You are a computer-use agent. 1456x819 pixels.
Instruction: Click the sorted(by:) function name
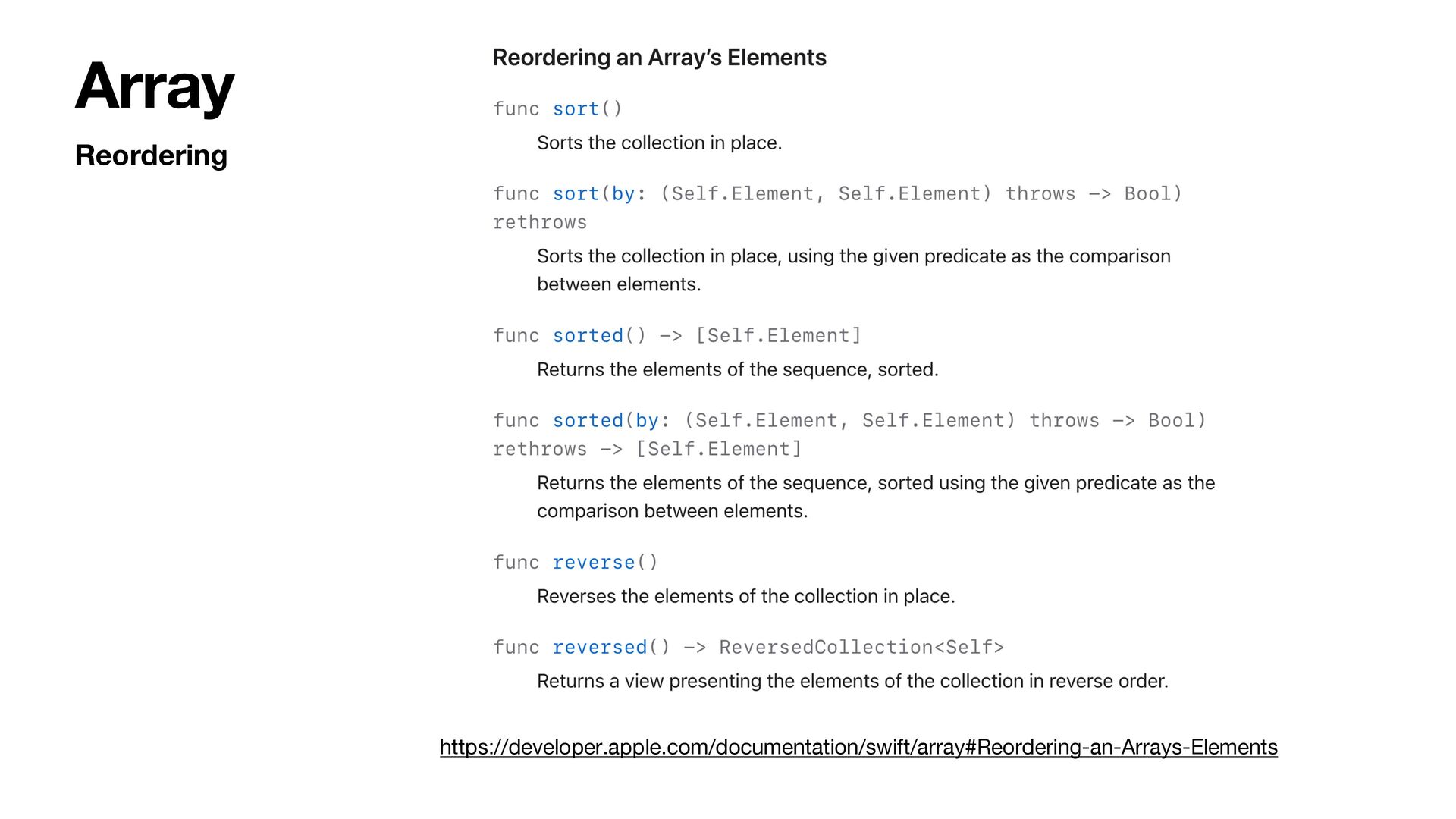pyautogui.click(x=588, y=421)
